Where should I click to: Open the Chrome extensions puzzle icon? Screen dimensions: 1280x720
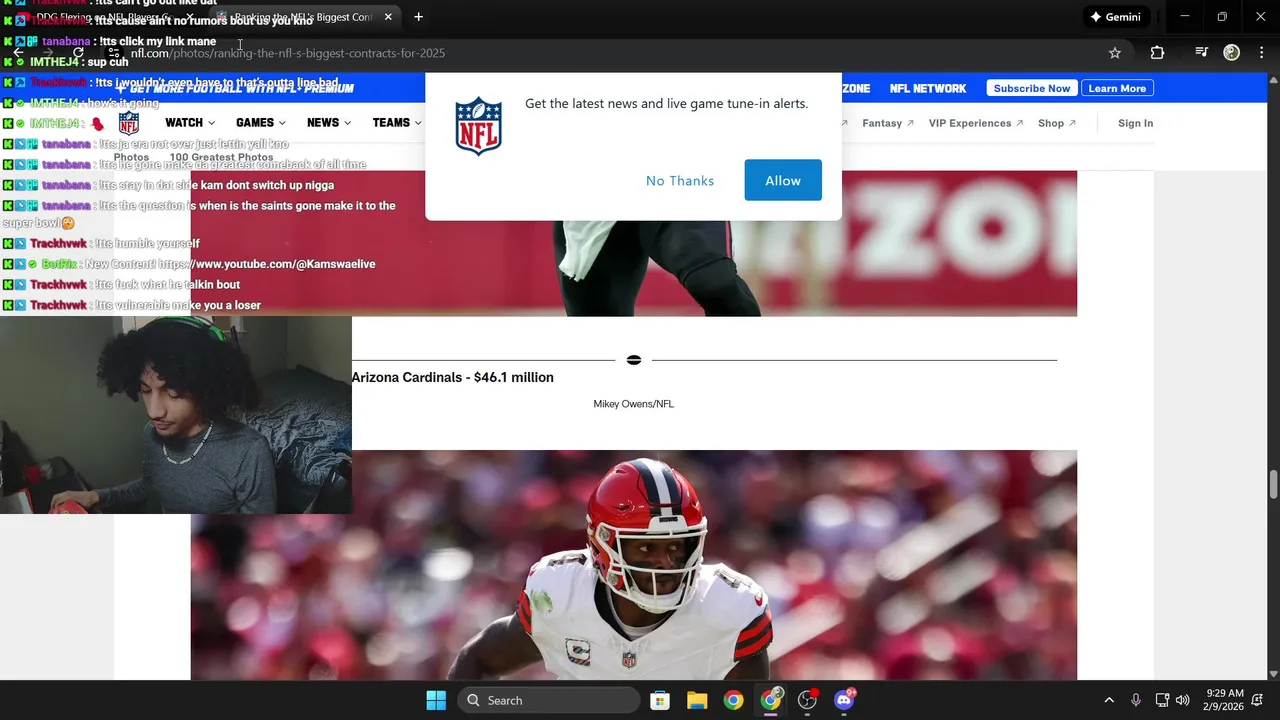(1157, 53)
